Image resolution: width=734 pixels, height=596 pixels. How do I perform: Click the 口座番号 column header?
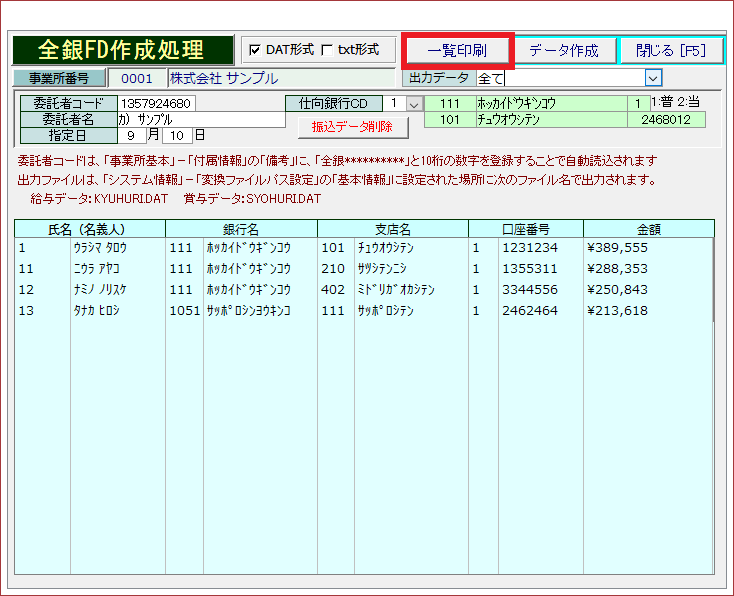[x=526, y=229]
